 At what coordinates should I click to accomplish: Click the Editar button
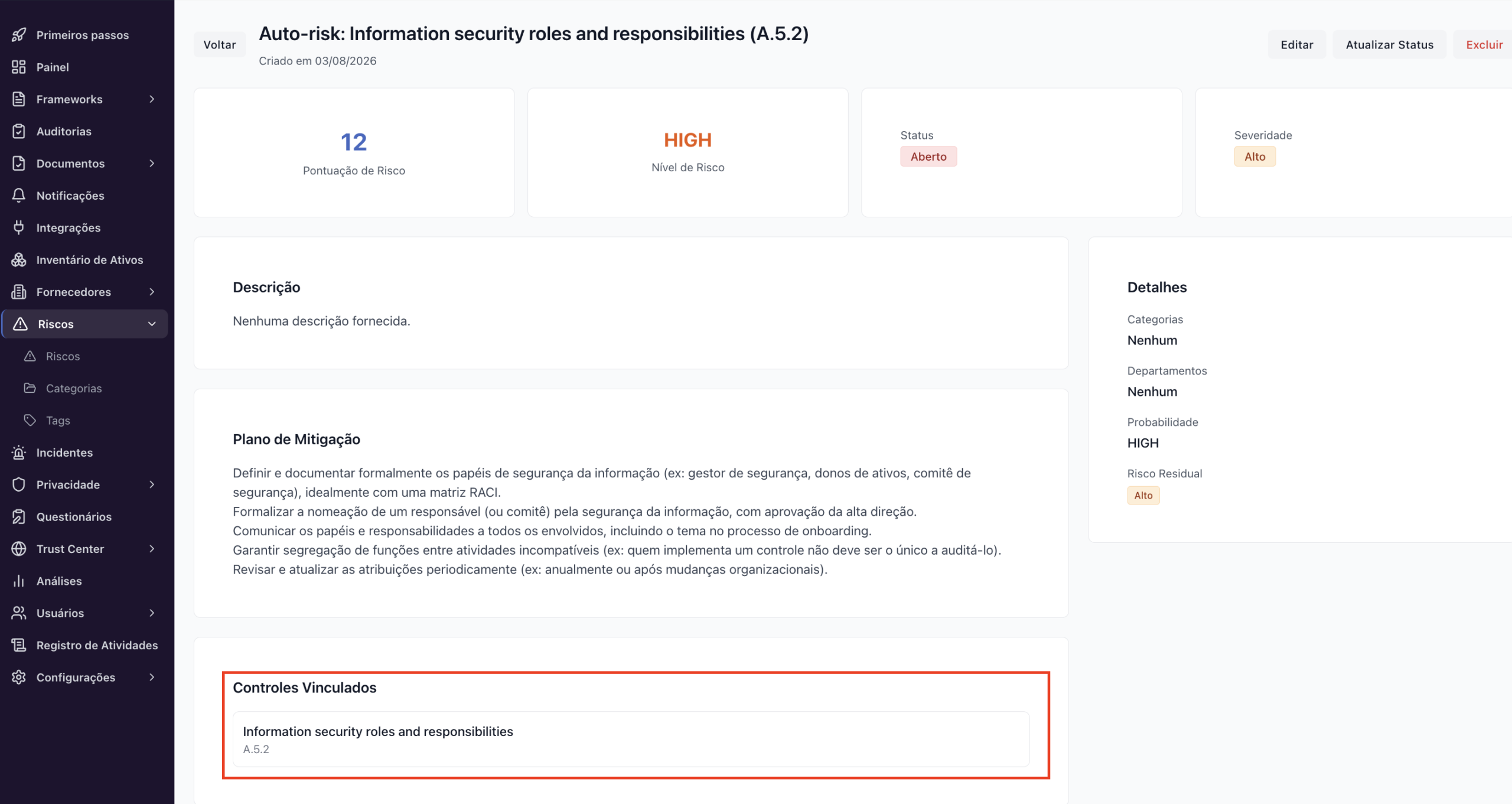[x=1297, y=45]
